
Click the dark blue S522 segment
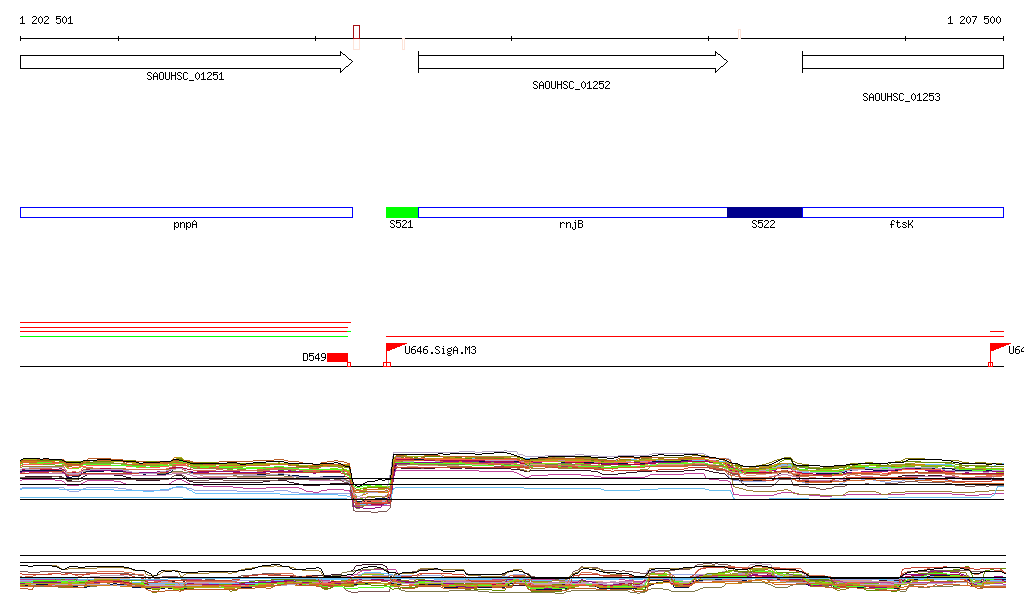764,212
